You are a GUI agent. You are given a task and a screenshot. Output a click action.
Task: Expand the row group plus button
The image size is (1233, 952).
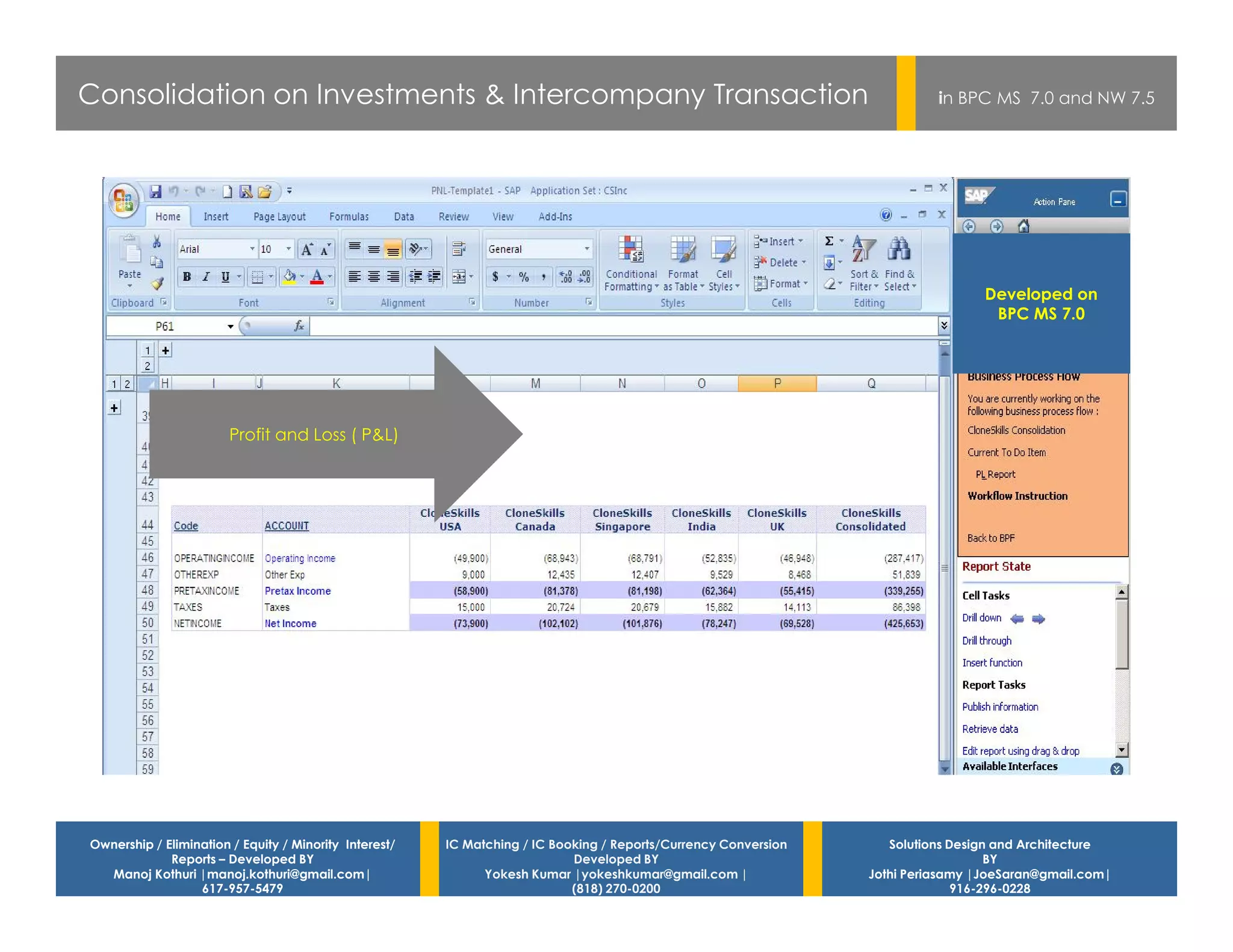point(114,408)
